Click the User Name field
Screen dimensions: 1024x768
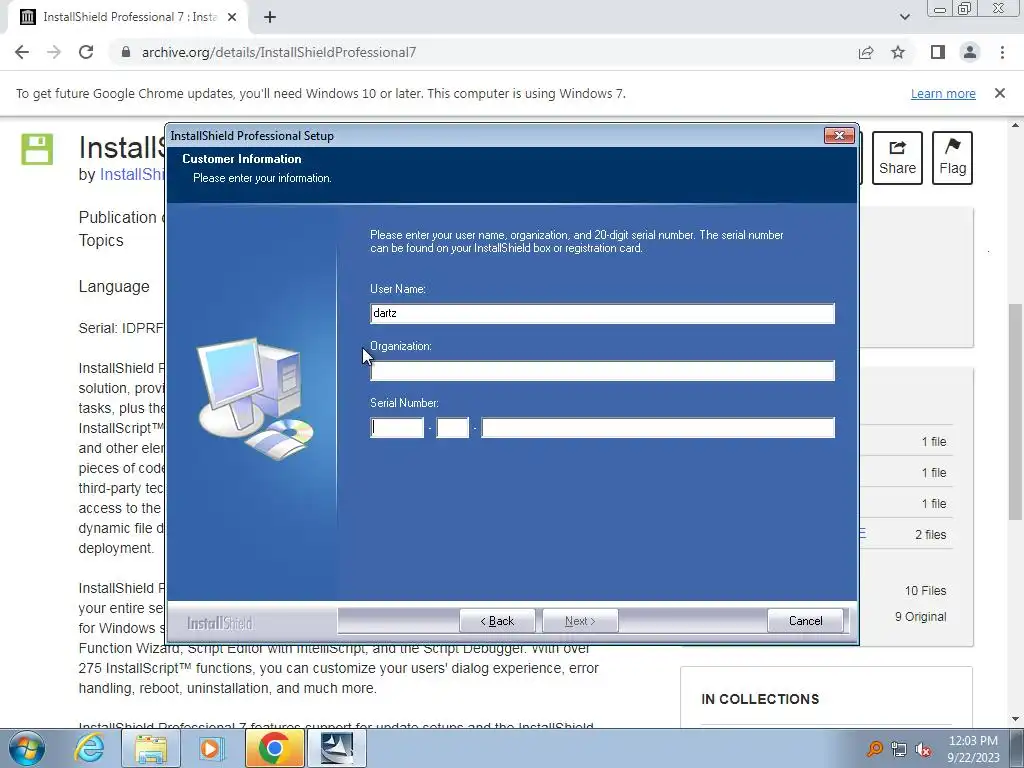pos(602,313)
